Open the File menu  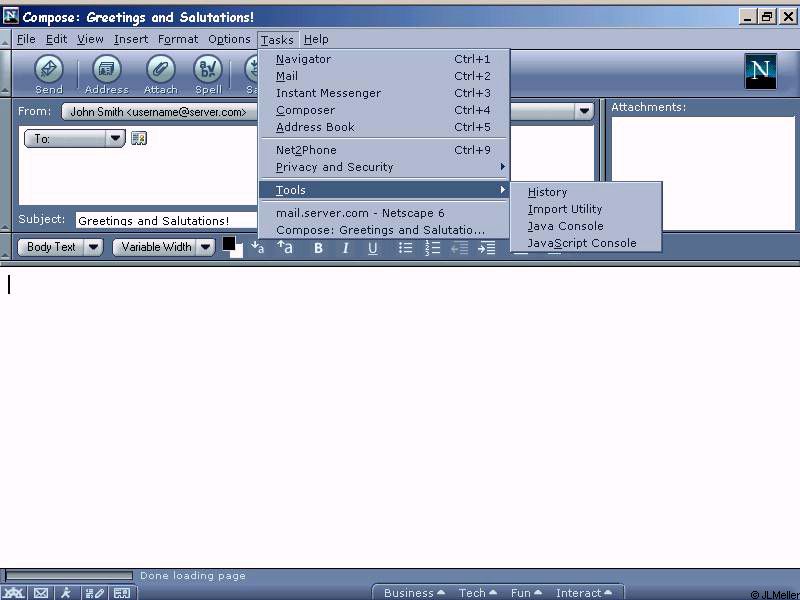pos(26,39)
